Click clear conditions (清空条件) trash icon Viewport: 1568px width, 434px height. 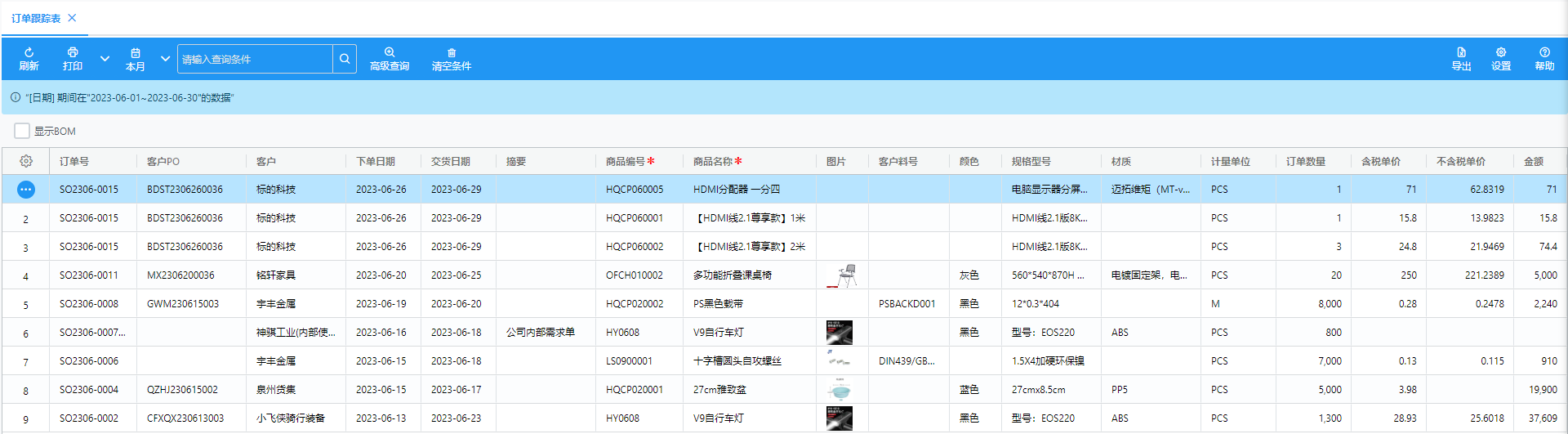[452, 53]
